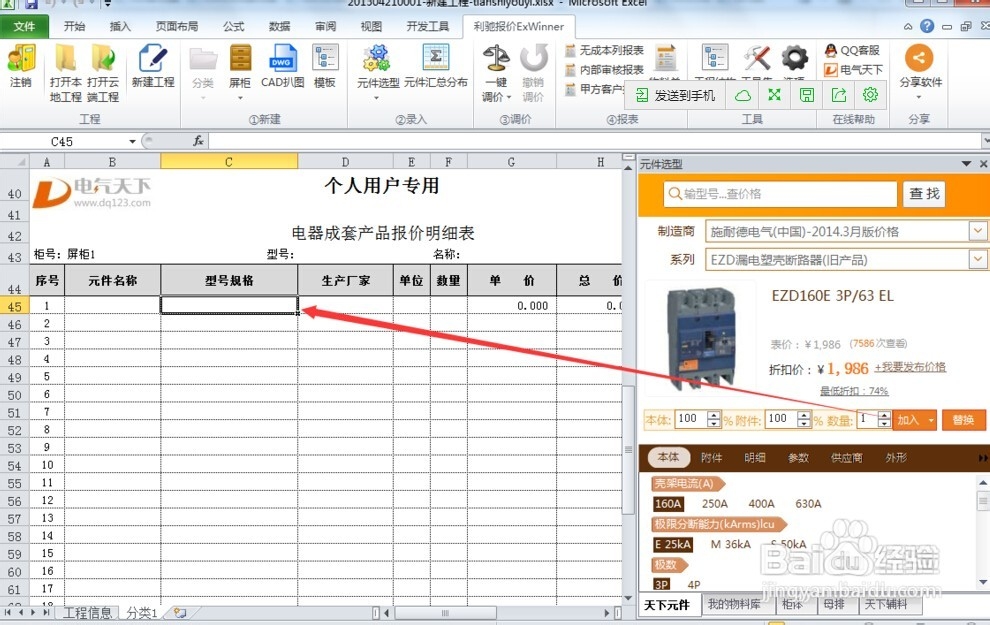Open the 加入 button dropdown arrow
The image size is (990, 625).
(931, 420)
